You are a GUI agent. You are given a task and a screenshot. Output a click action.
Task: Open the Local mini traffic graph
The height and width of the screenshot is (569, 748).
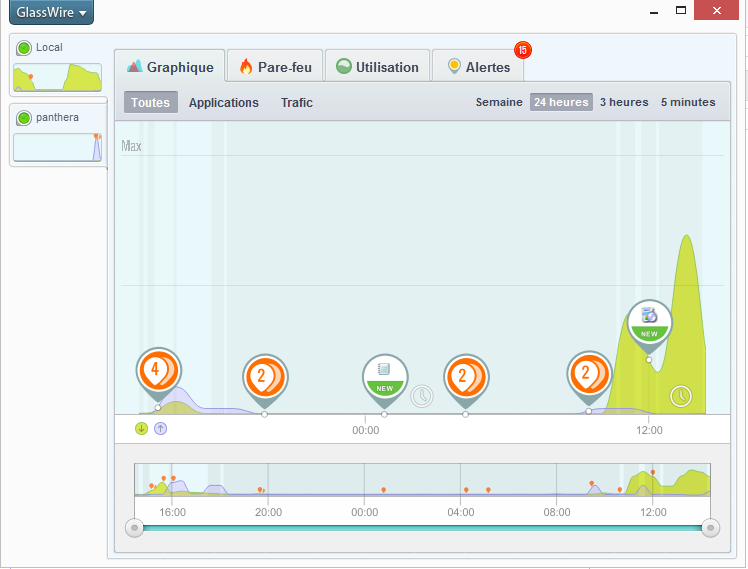pyautogui.click(x=57, y=77)
